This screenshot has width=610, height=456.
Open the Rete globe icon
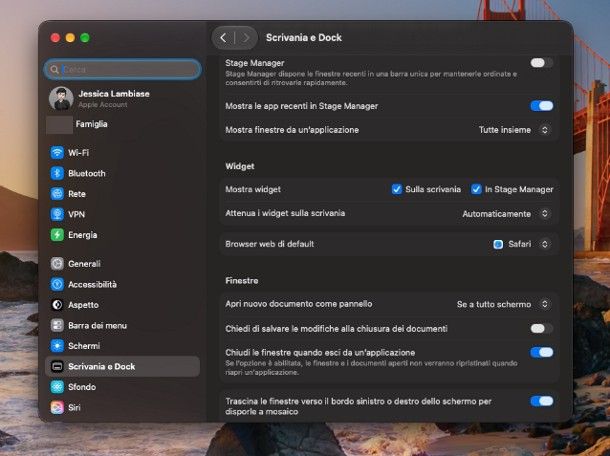click(57, 194)
